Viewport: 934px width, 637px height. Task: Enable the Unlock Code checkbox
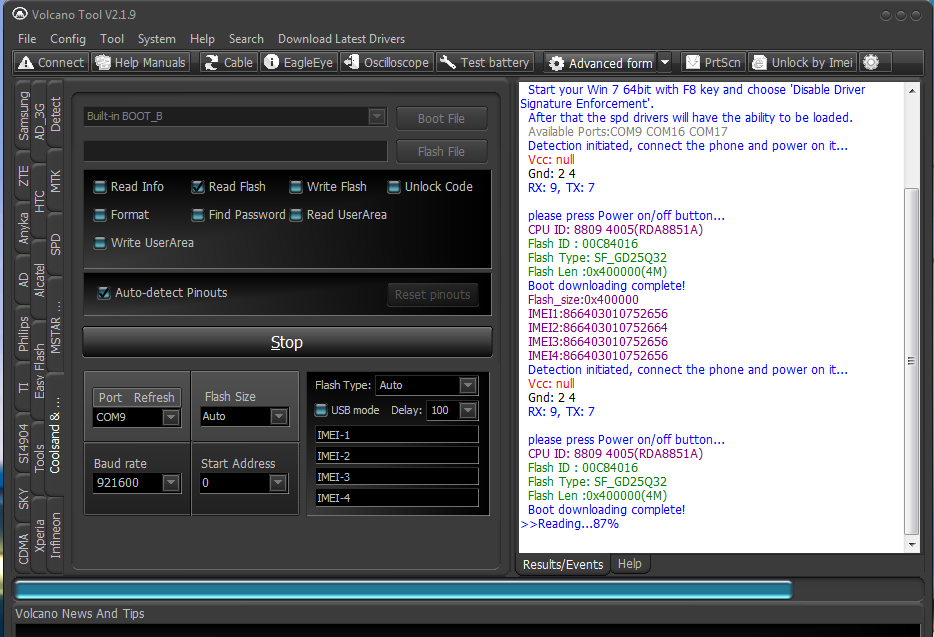tap(394, 187)
